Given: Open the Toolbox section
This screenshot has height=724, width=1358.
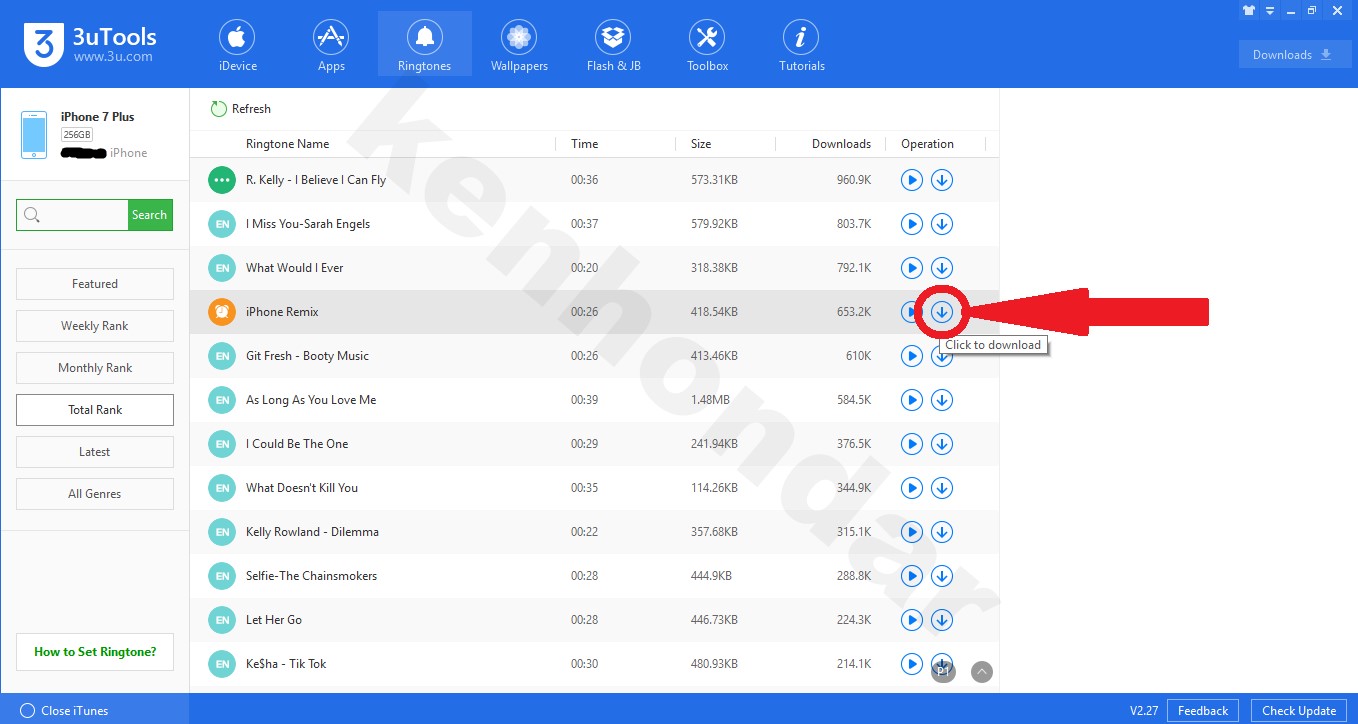Looking at the screenshot, I should tap(707, 46).
